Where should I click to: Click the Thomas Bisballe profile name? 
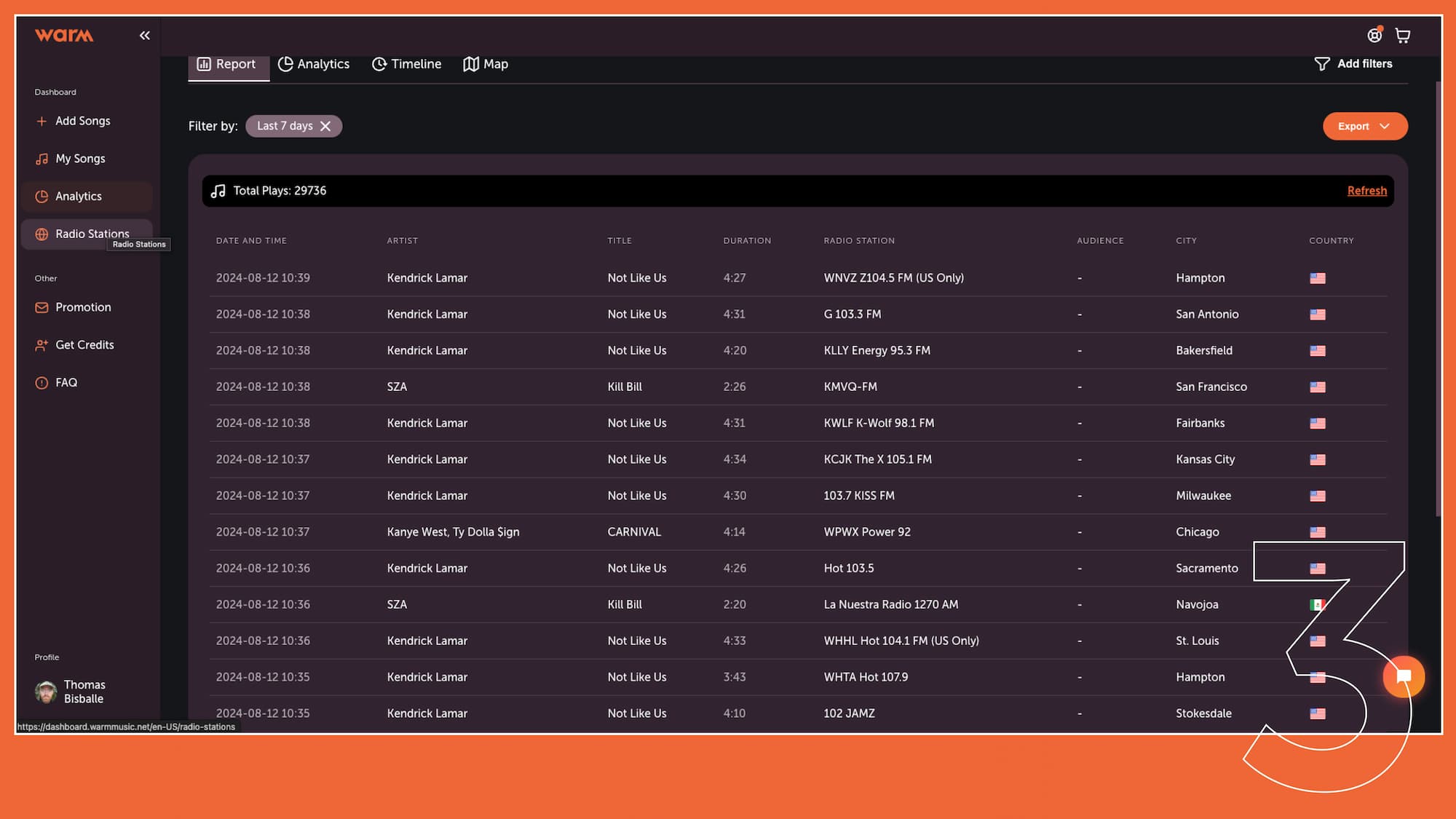tap(84, 692)
